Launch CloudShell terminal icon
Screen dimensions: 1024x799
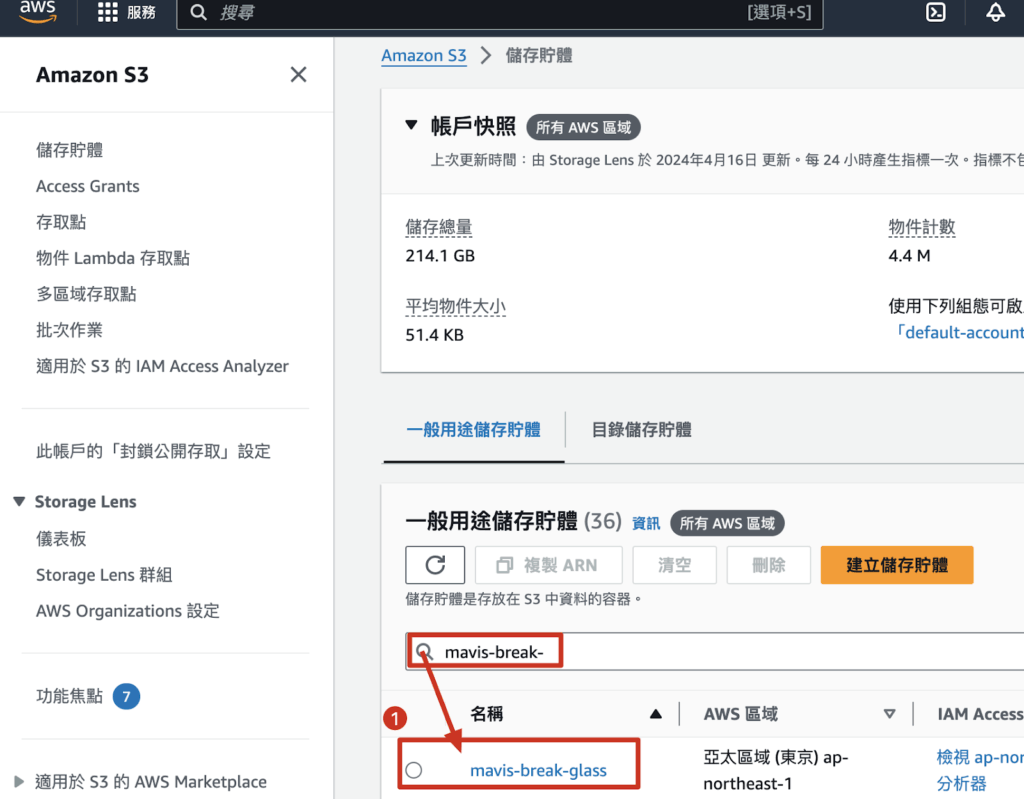(x=936, y=13)
